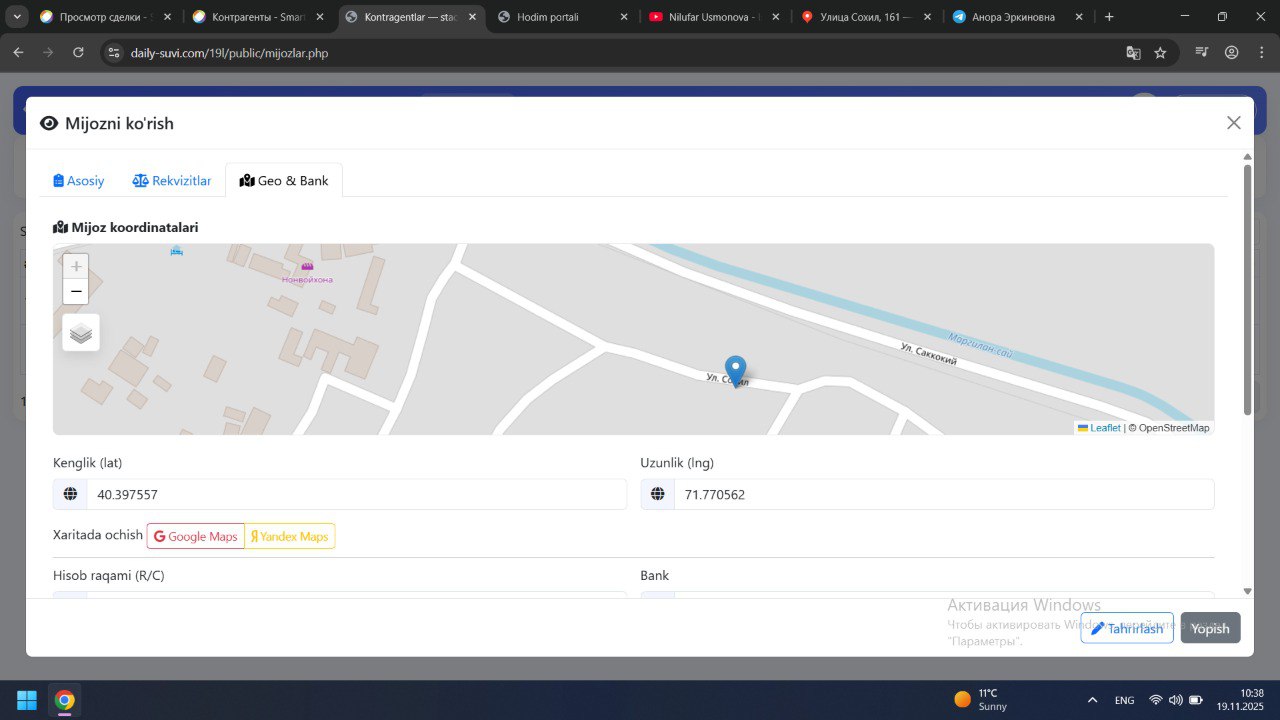Open the map layers control
Screen dimensions: 1280x720
pyautogui.click(x=81, y=333)
